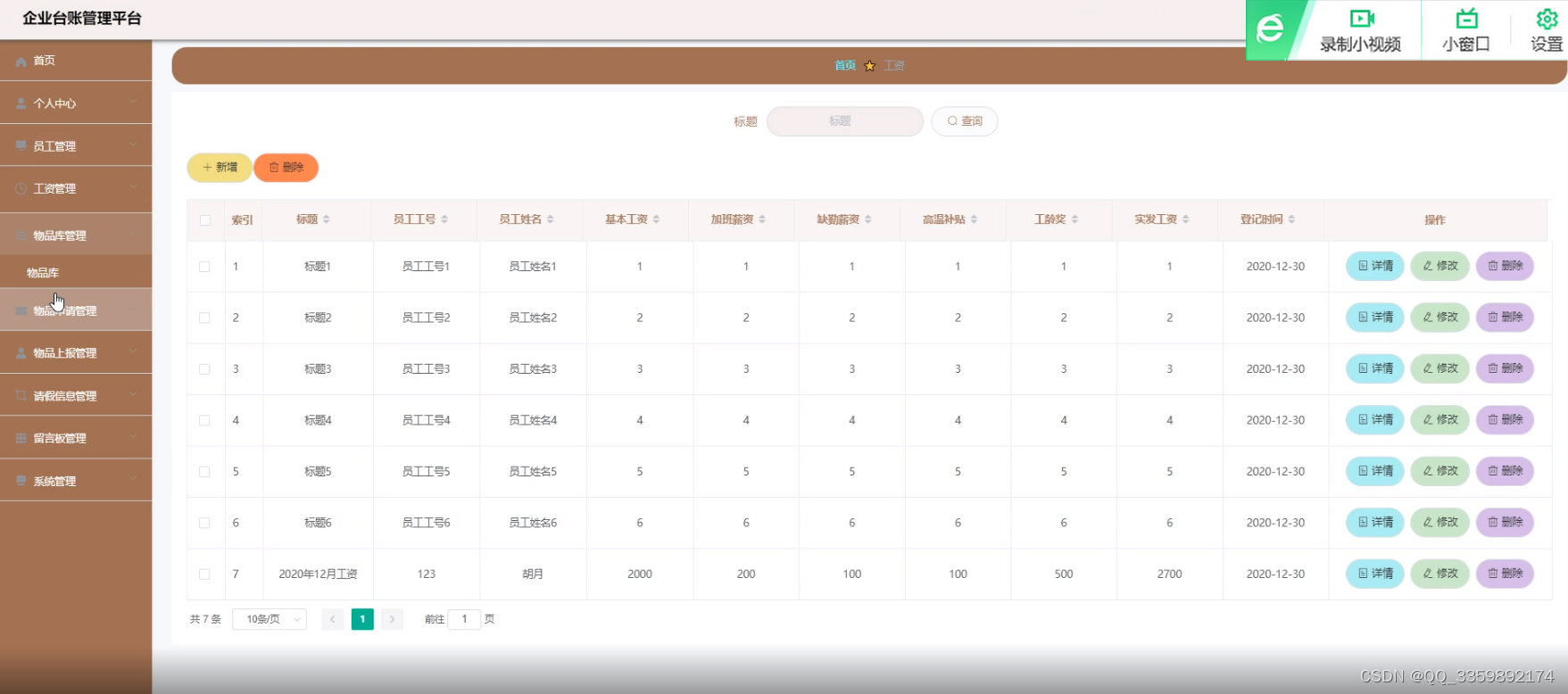Check the checkbox for row 标题5
Screen dimensions: 1568x694
click(205, 472)
